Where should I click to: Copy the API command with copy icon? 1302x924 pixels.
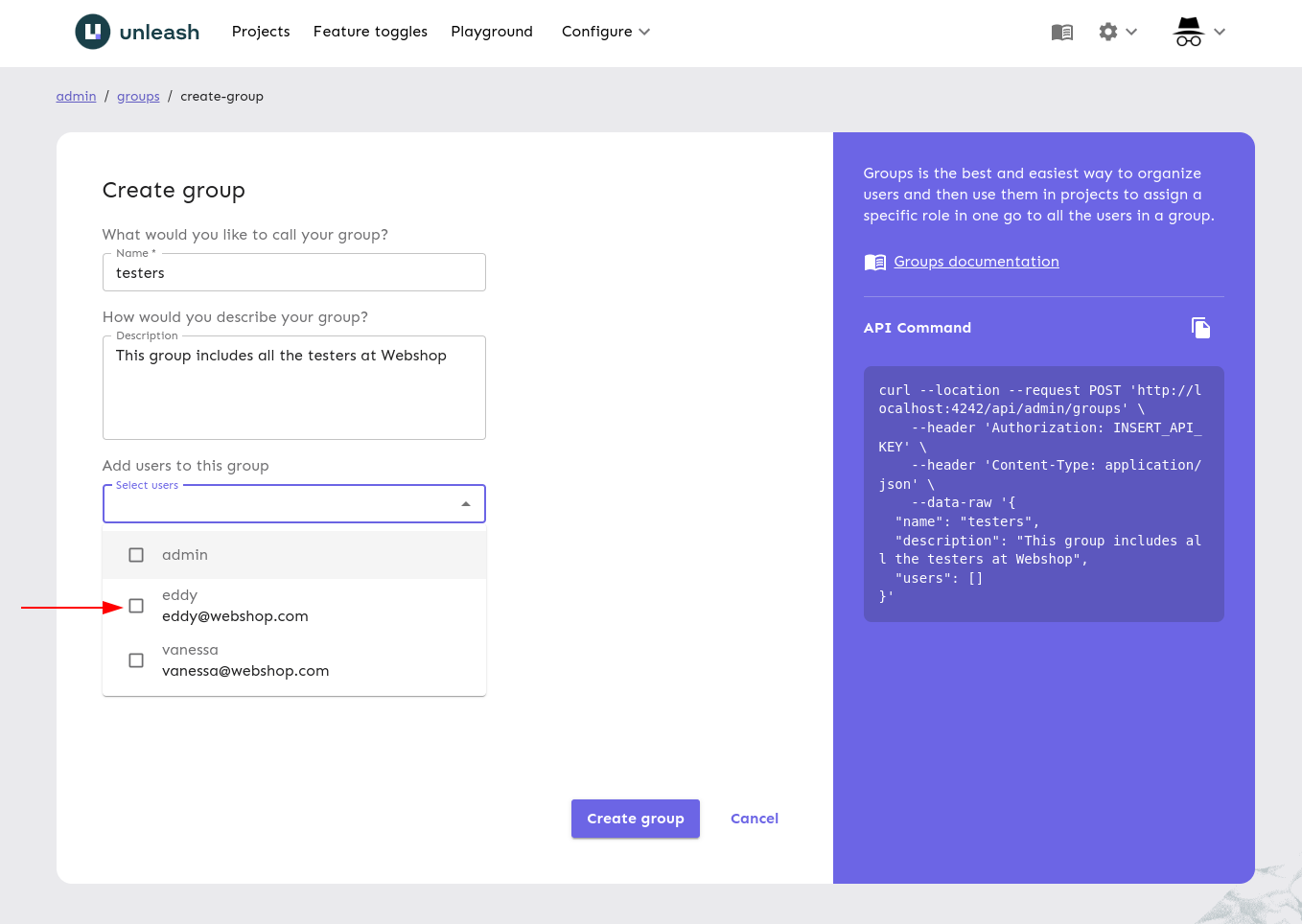pos(1200,328)
